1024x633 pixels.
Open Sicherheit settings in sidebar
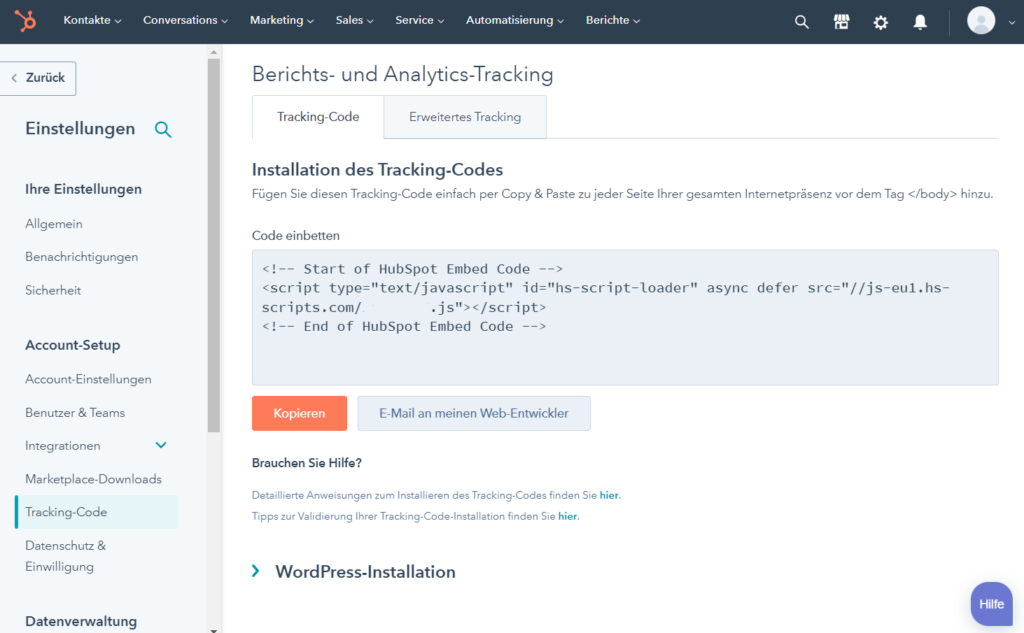coord(53,290)
